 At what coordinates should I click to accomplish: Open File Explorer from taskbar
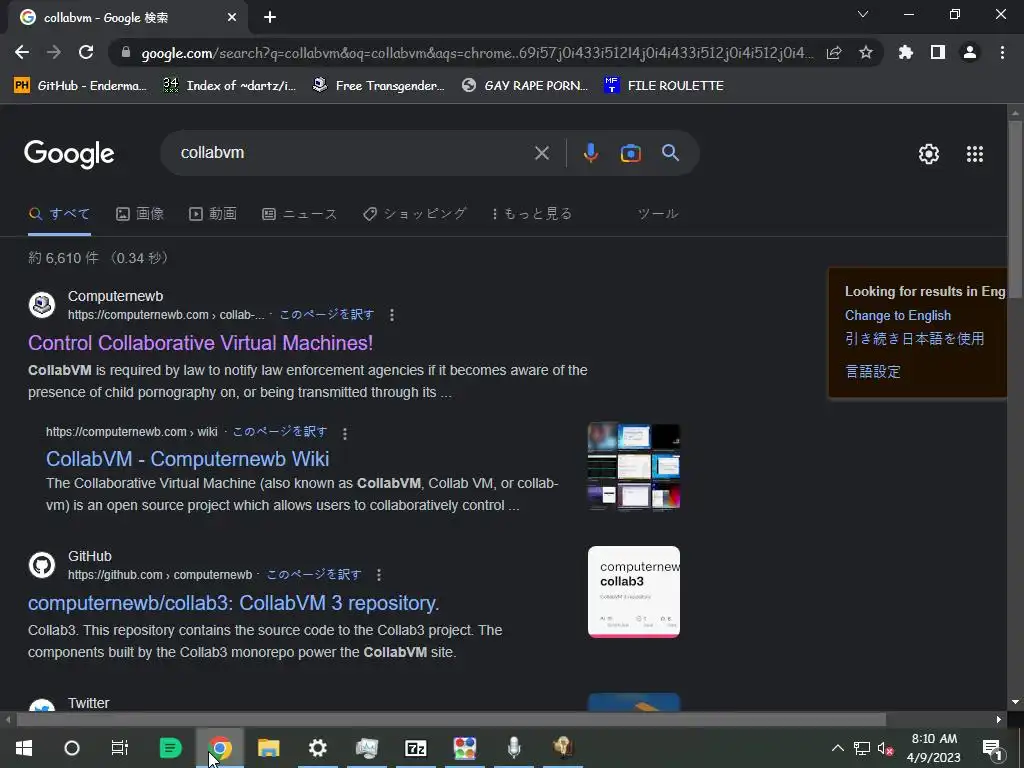pos(268,748)
